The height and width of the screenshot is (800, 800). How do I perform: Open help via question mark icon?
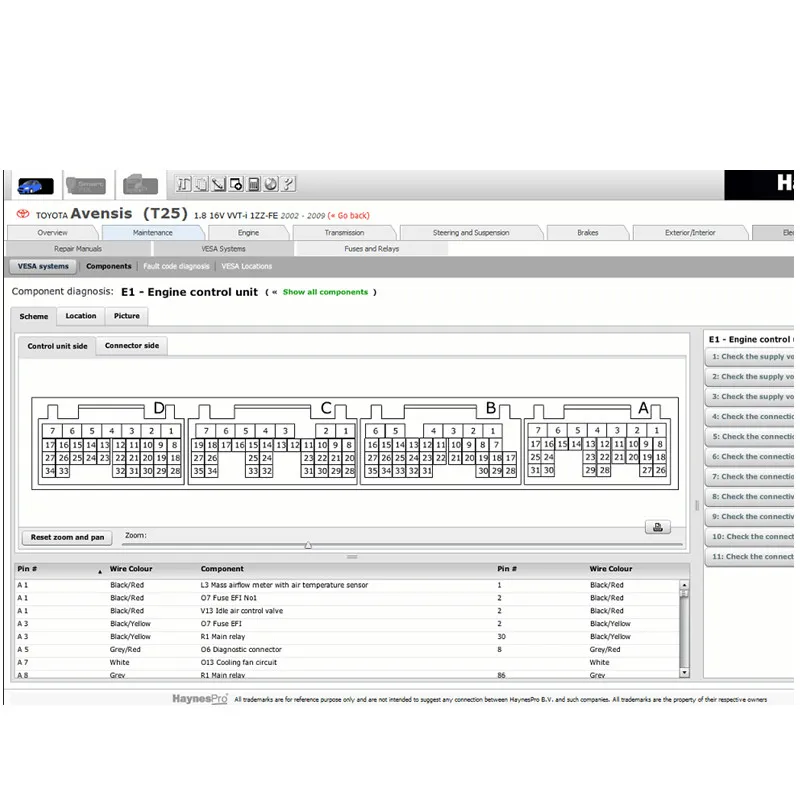click(x=288, y=184)
